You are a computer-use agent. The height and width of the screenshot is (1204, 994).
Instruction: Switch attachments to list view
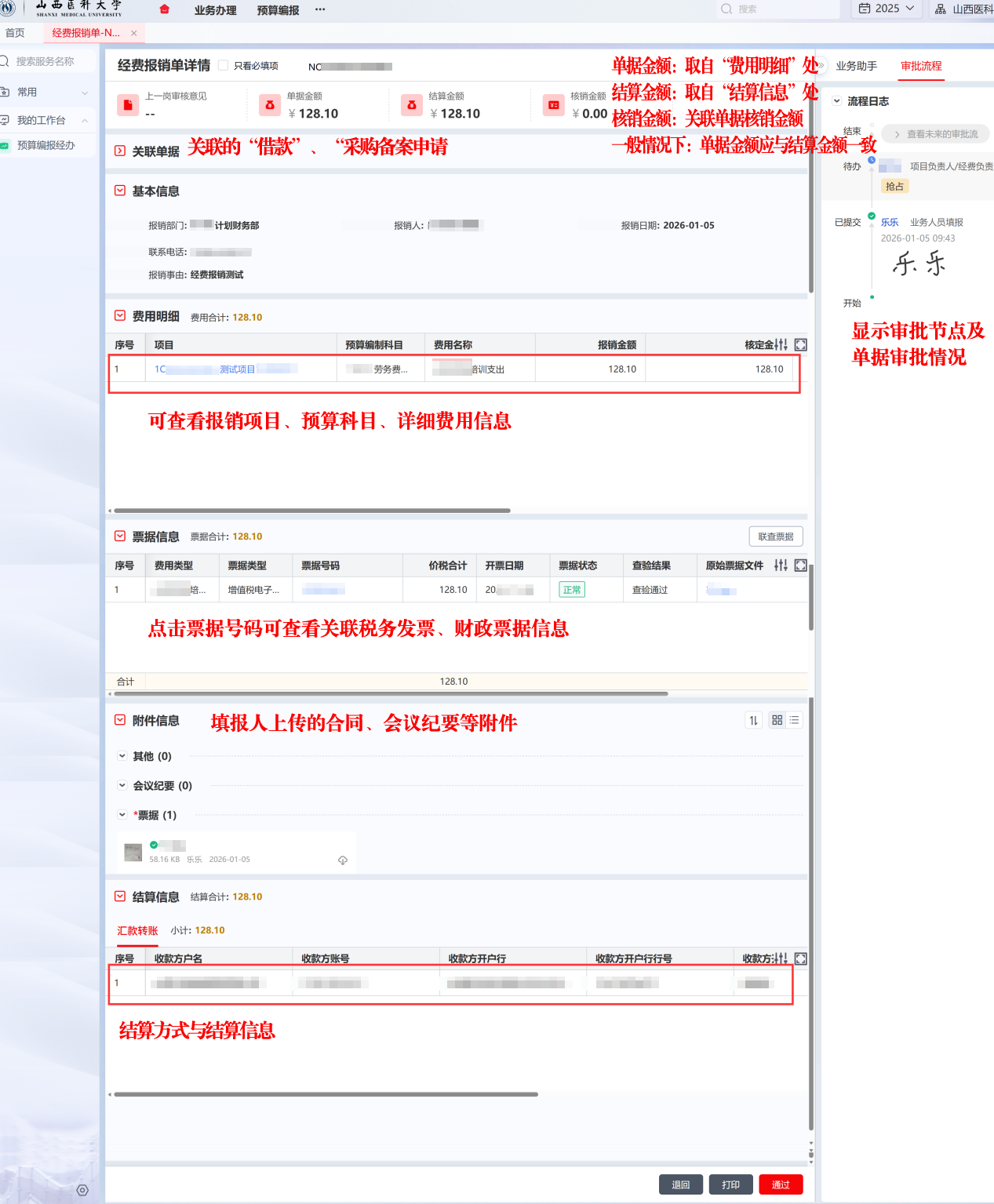click(x=794, y=720)
